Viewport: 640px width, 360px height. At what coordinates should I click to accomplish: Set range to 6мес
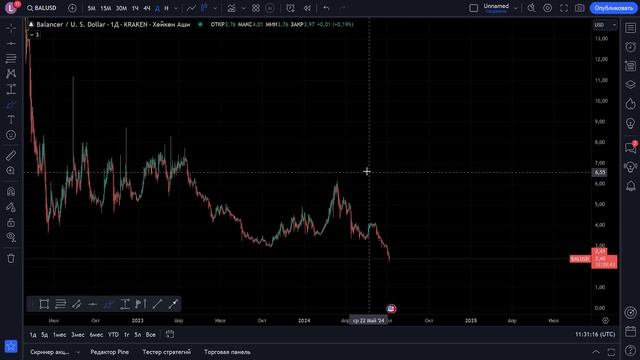pyautogui.click(x=96, y=335)
